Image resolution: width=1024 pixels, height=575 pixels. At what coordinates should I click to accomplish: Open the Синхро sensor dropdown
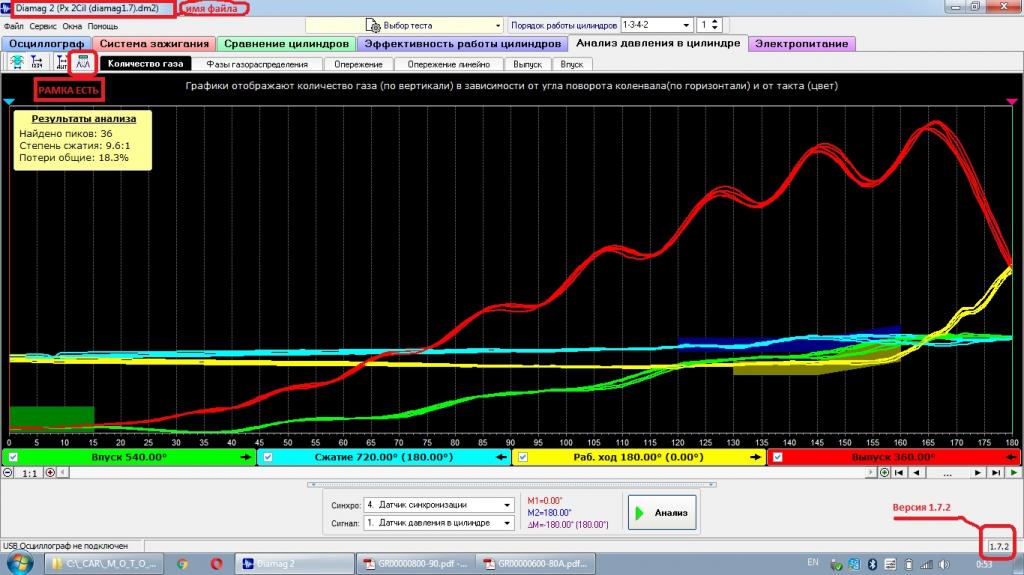(x=507, y=504)
